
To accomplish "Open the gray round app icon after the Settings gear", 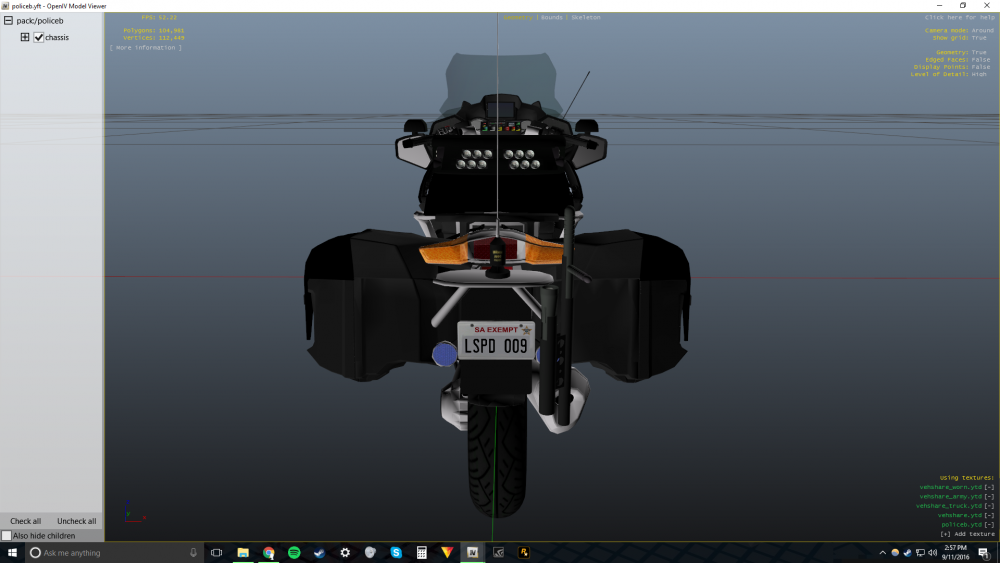I will tap(371, 553).
